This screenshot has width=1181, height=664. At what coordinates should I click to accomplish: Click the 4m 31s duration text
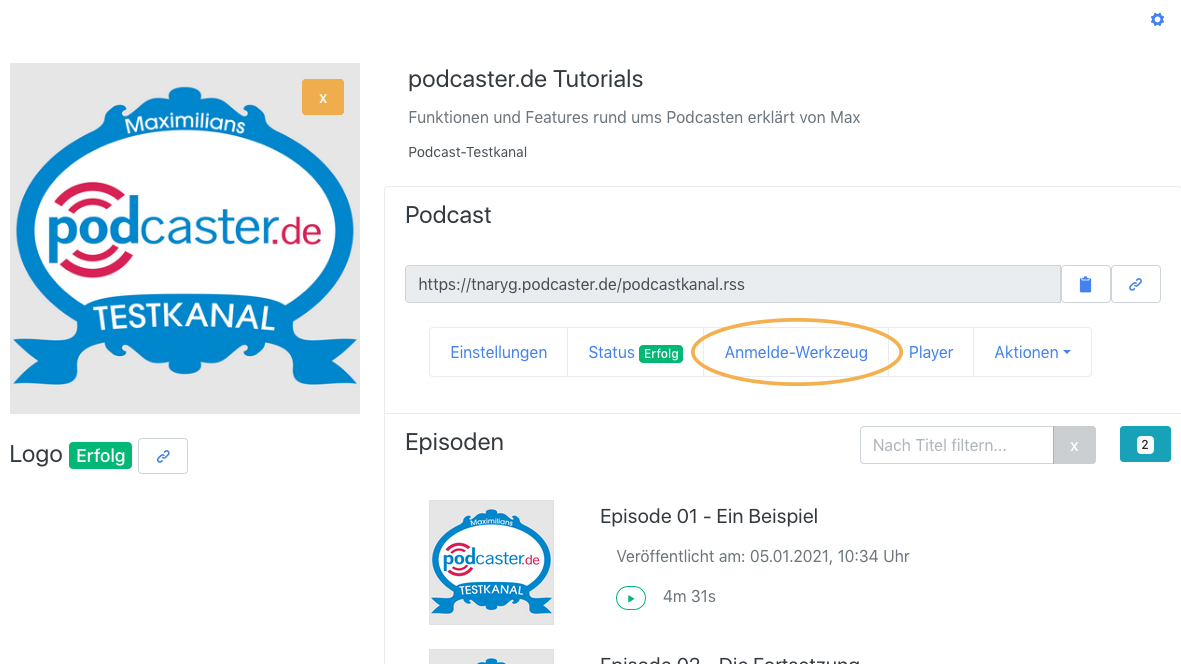[689, 596]
